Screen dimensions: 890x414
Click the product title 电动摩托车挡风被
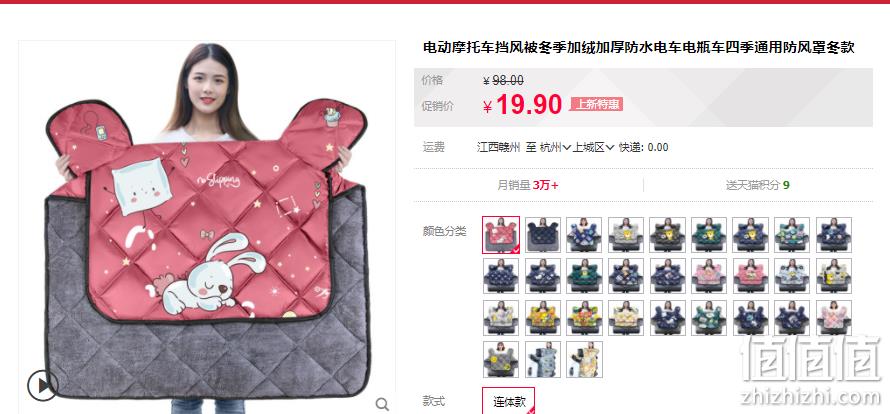pos(639,48)
